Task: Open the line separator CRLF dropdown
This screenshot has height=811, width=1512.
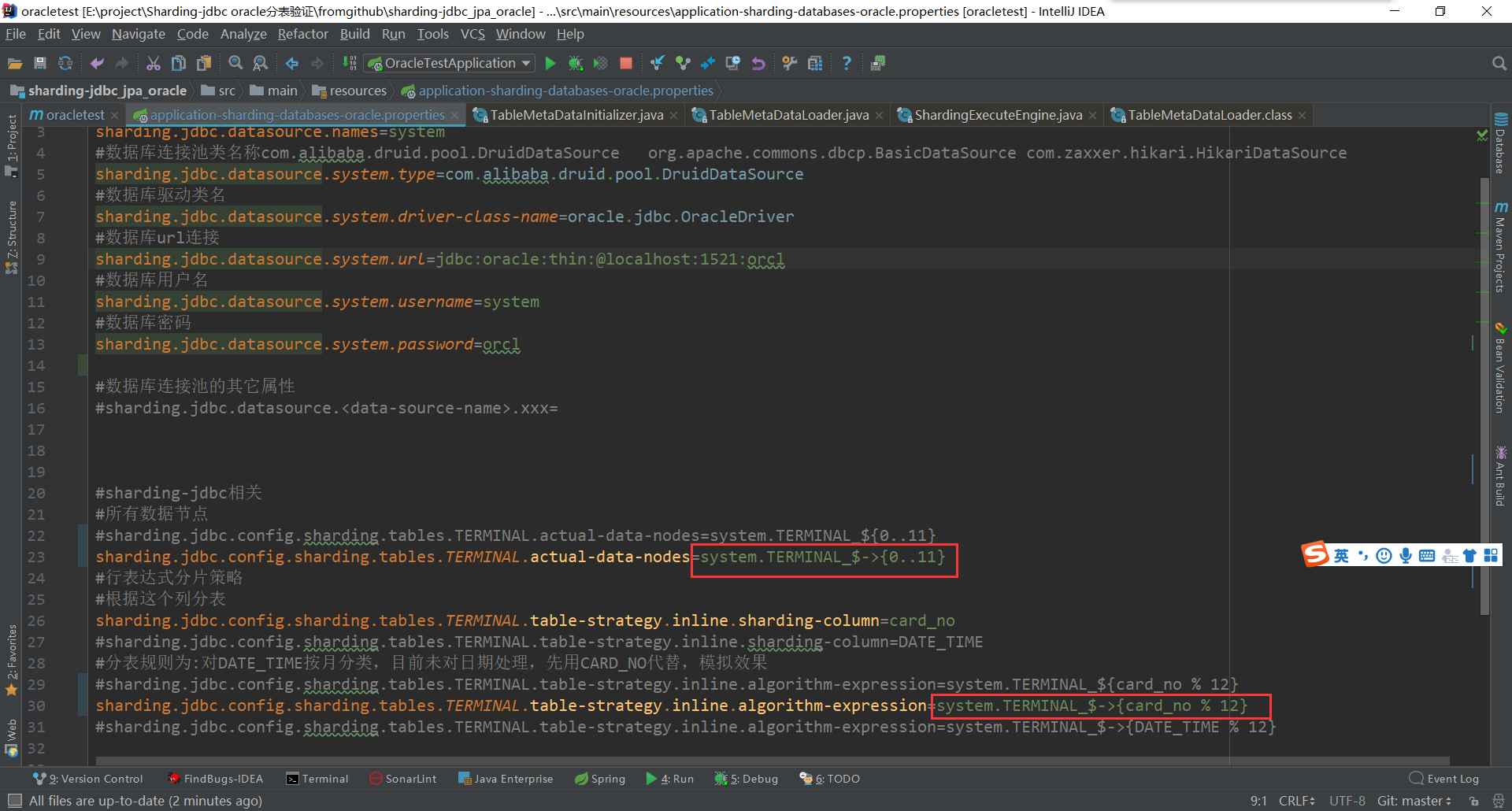Action: [x=1295, y=800]
